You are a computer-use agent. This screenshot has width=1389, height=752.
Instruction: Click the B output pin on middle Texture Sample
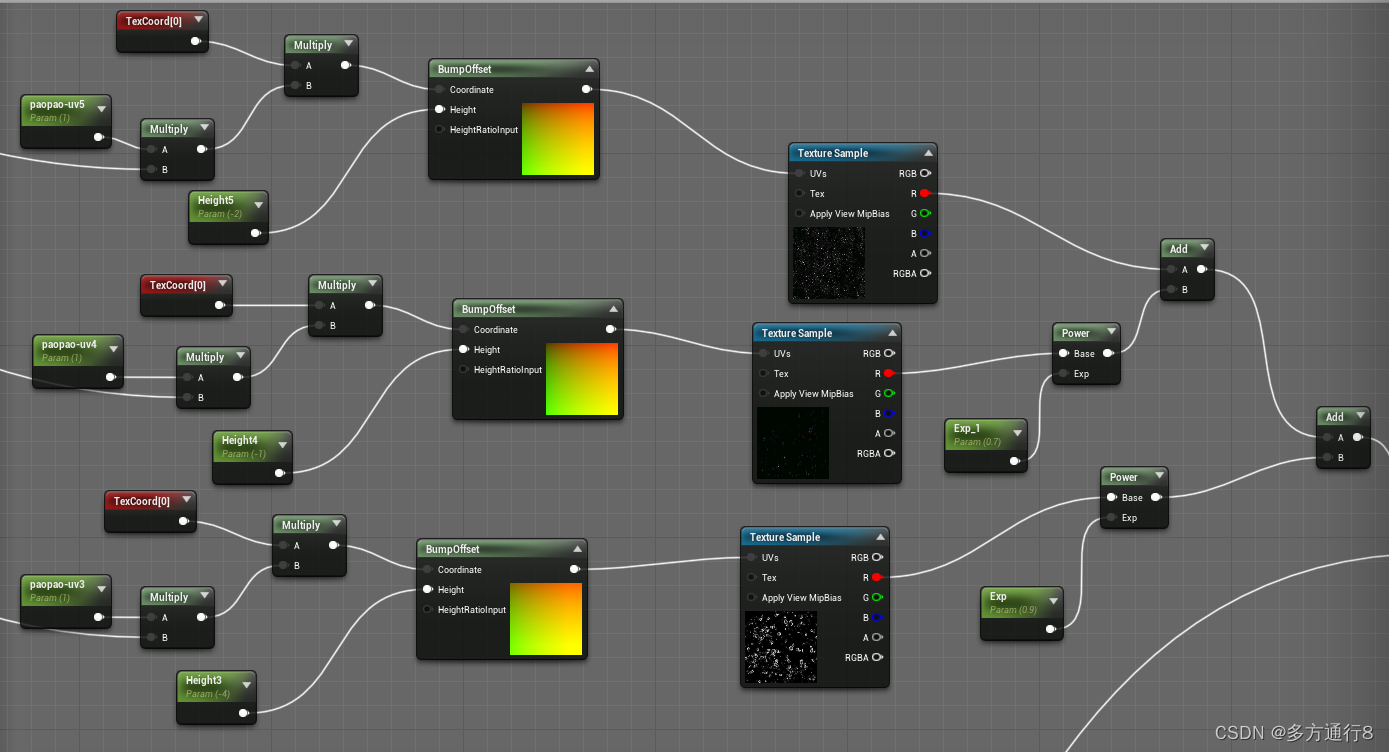[x=888, y=413]
